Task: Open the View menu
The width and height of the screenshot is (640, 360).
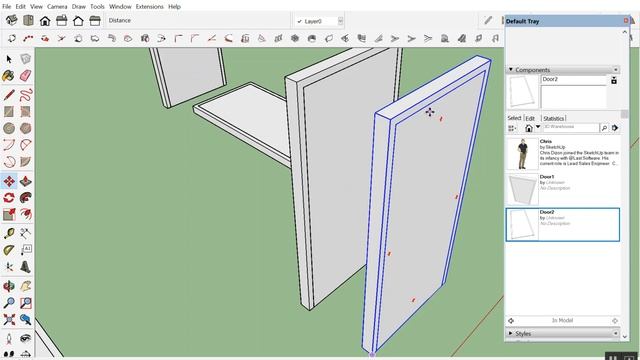Action: point(36,7)
